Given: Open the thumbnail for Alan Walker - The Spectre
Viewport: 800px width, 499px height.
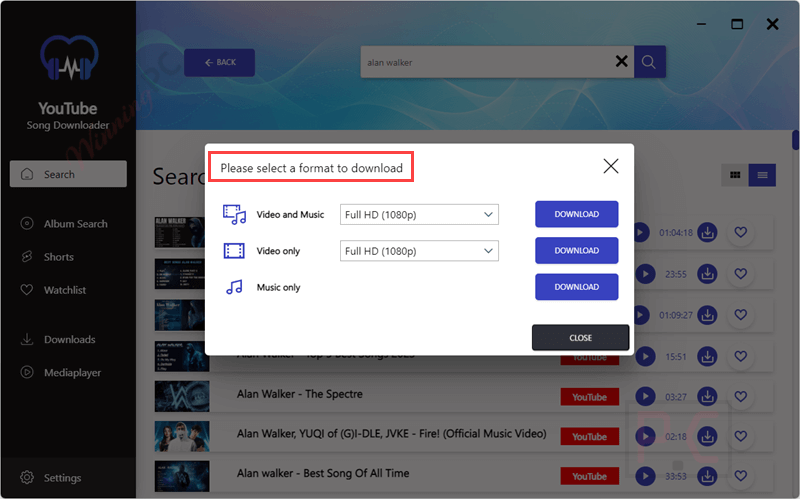Looking at the screenshot, I should (182, 396).
